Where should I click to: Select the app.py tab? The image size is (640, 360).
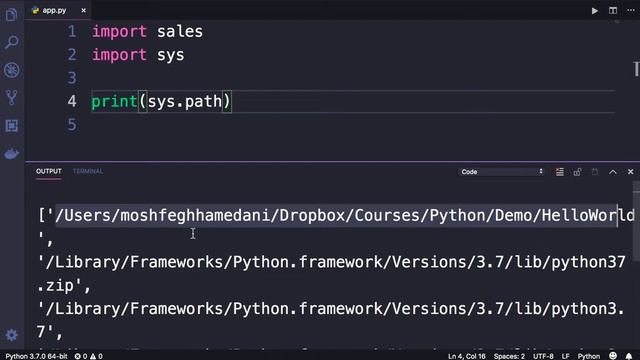(x=58, y=11)
